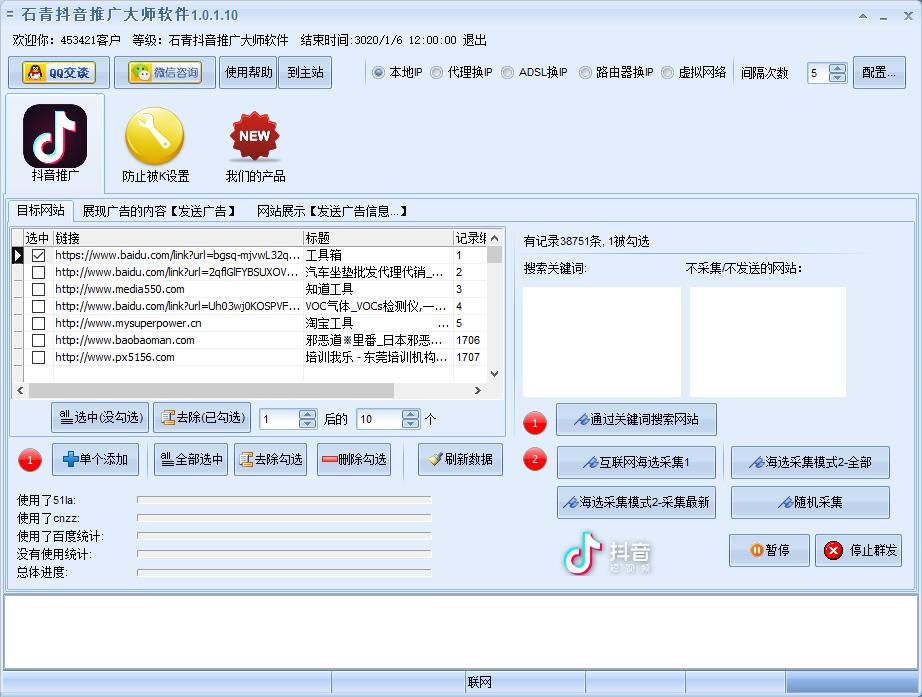The image size is (922, 697).
Task: Switch to the 目标网站 tab
Action: click(40, 211)
